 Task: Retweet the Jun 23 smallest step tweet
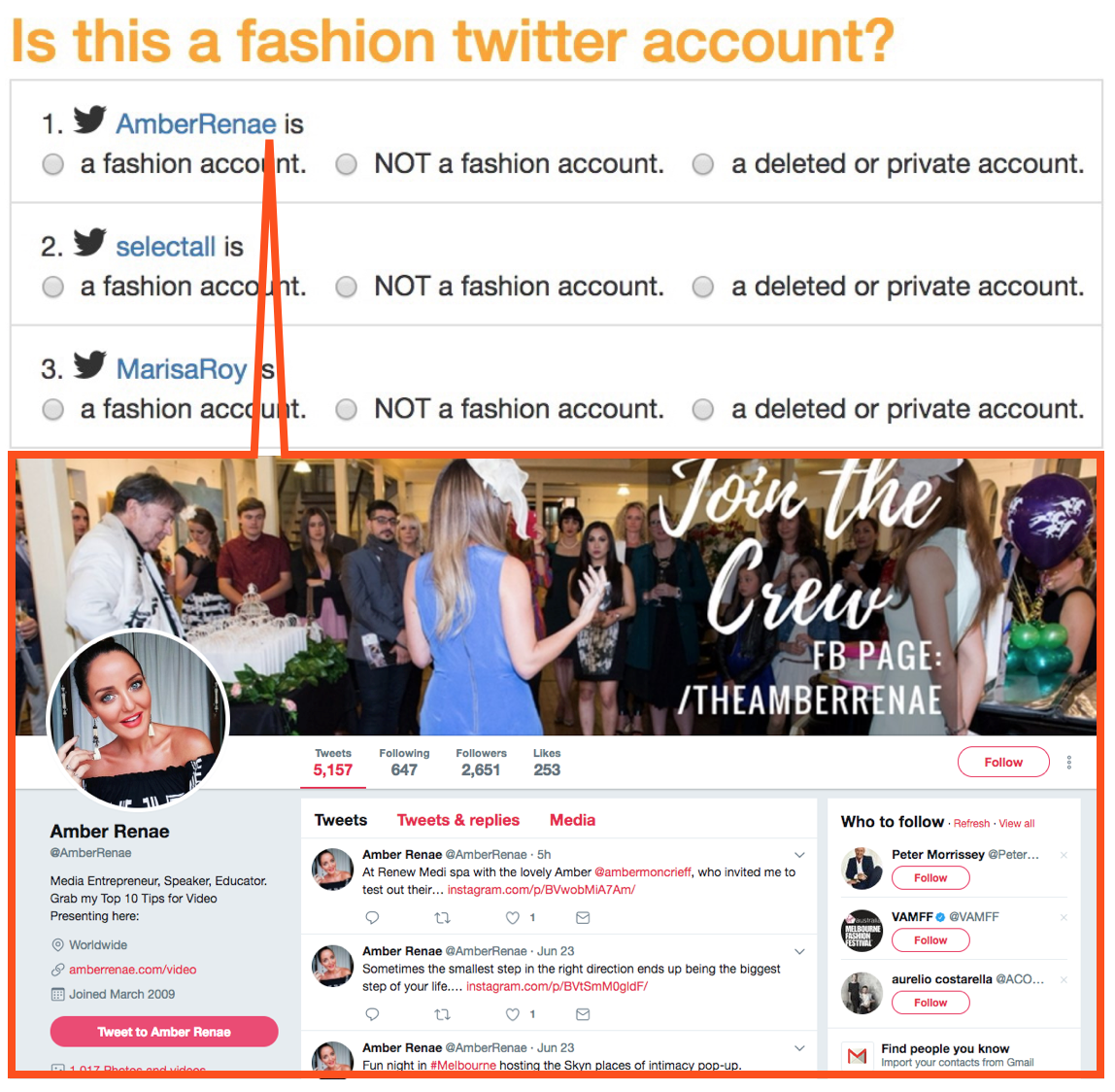pos(442,1014)
